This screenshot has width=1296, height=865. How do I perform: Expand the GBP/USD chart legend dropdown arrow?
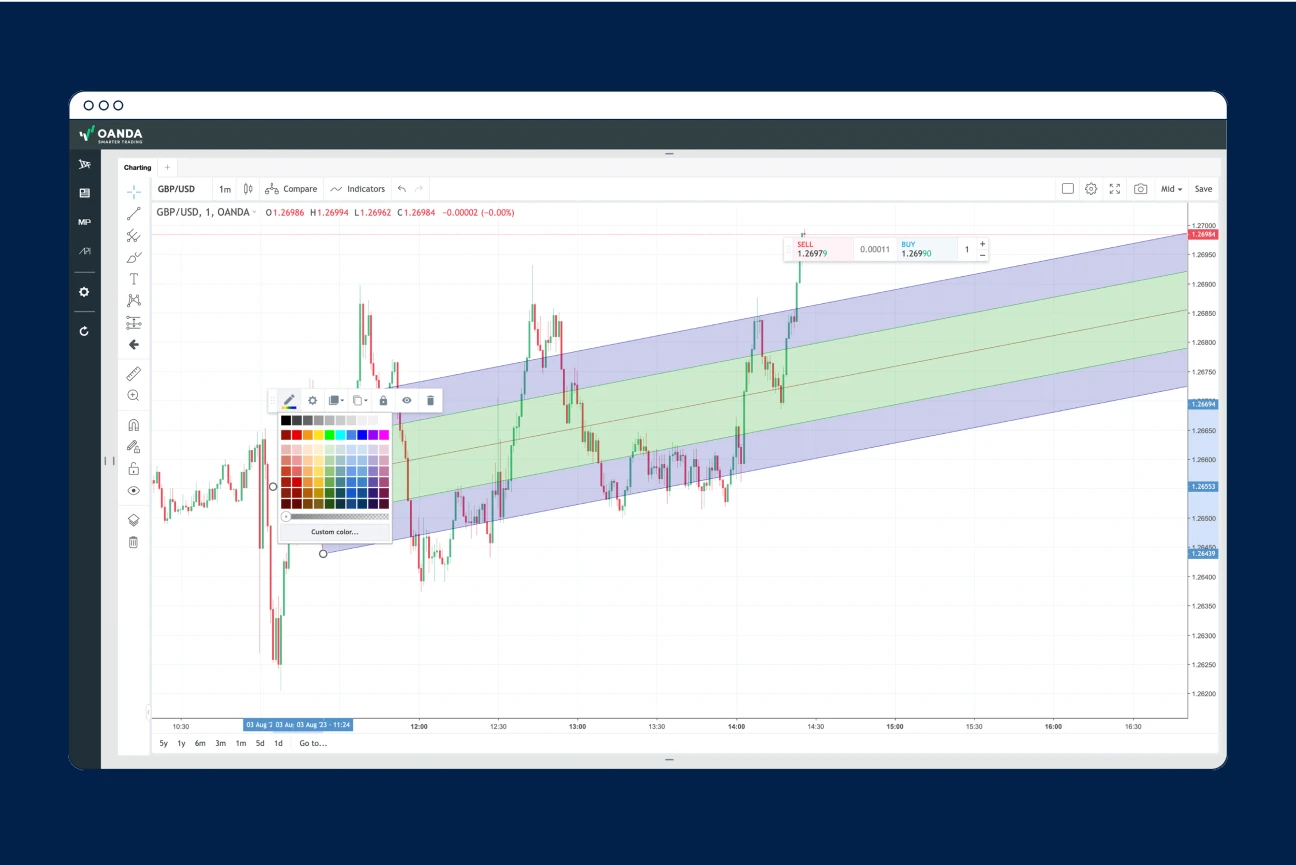(255, 213)
